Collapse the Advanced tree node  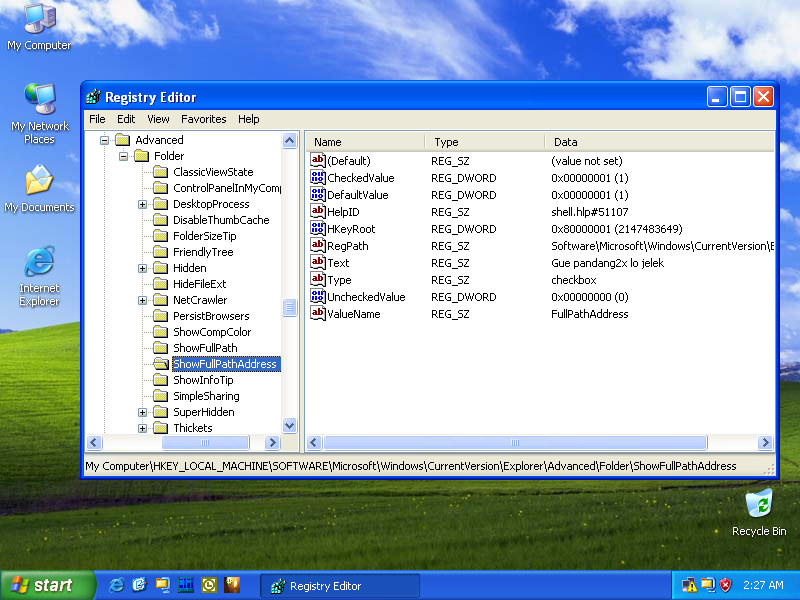(105, 140)
